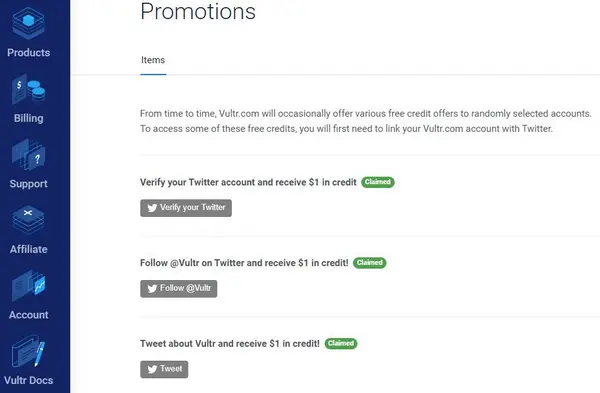
Task: Click Claimed badge beside Verify Twitter offer
Action: [378, 182]
